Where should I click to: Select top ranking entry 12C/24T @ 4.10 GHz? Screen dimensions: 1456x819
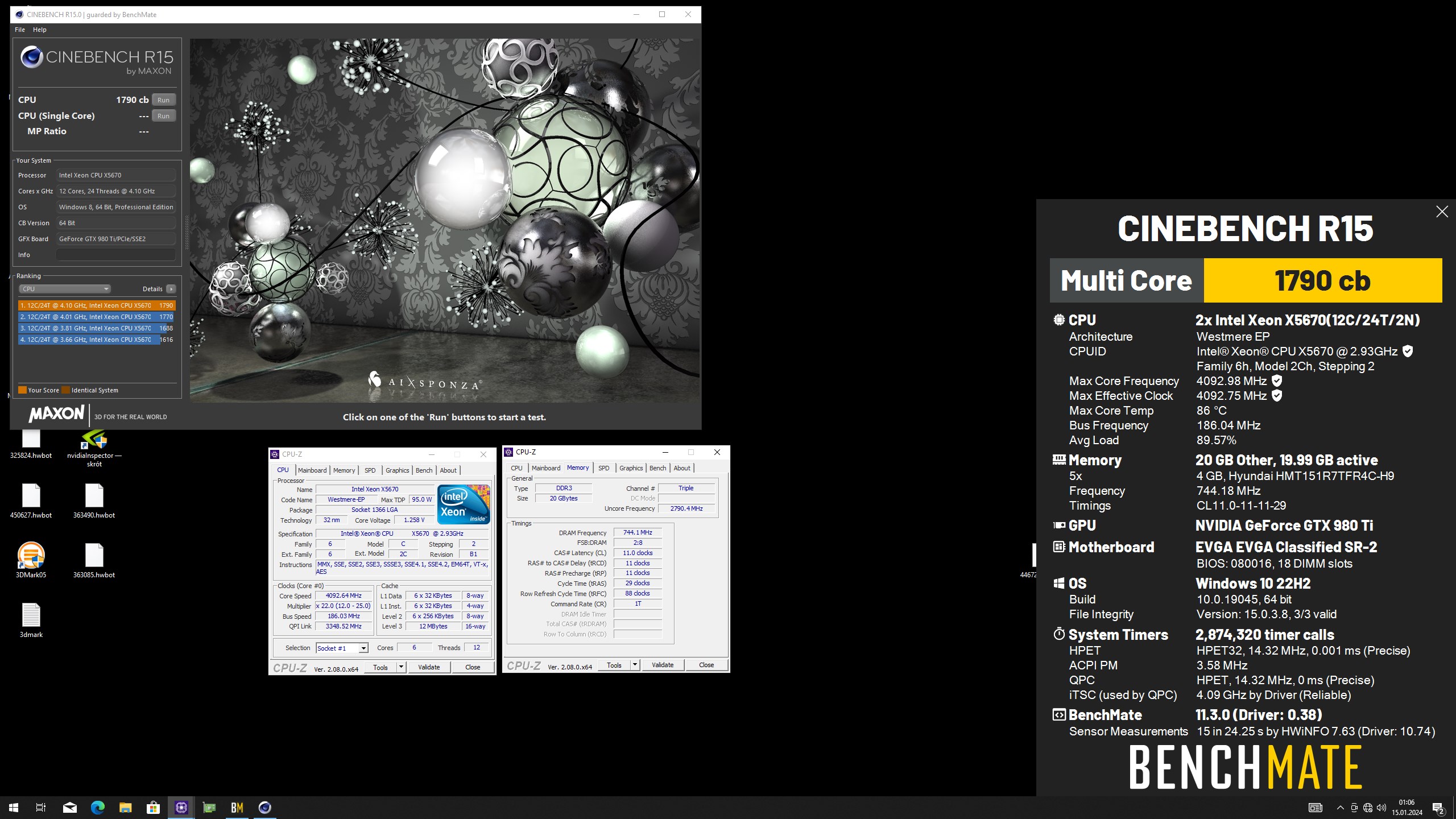96,305
